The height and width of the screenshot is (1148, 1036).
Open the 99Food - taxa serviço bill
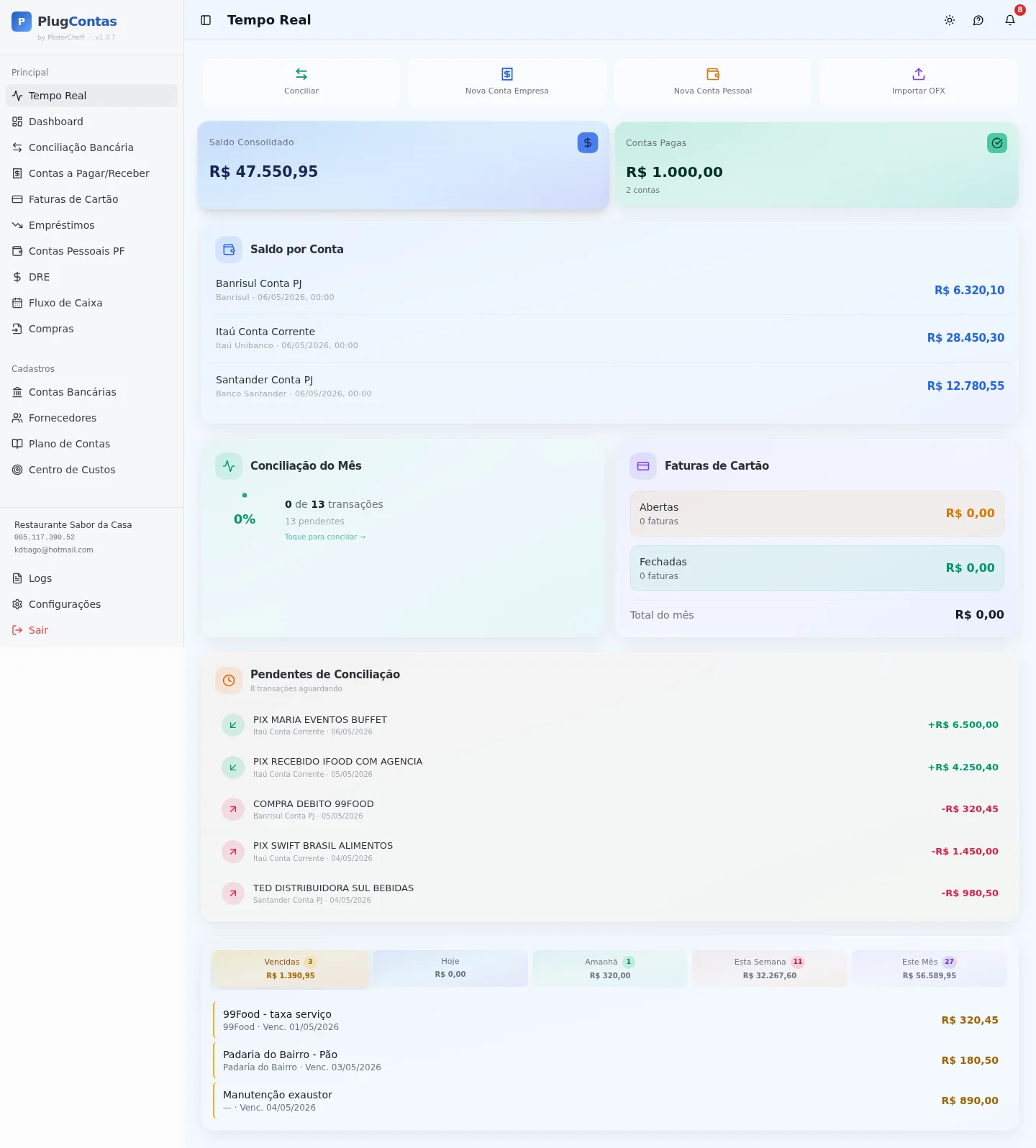coord(610,1020)
